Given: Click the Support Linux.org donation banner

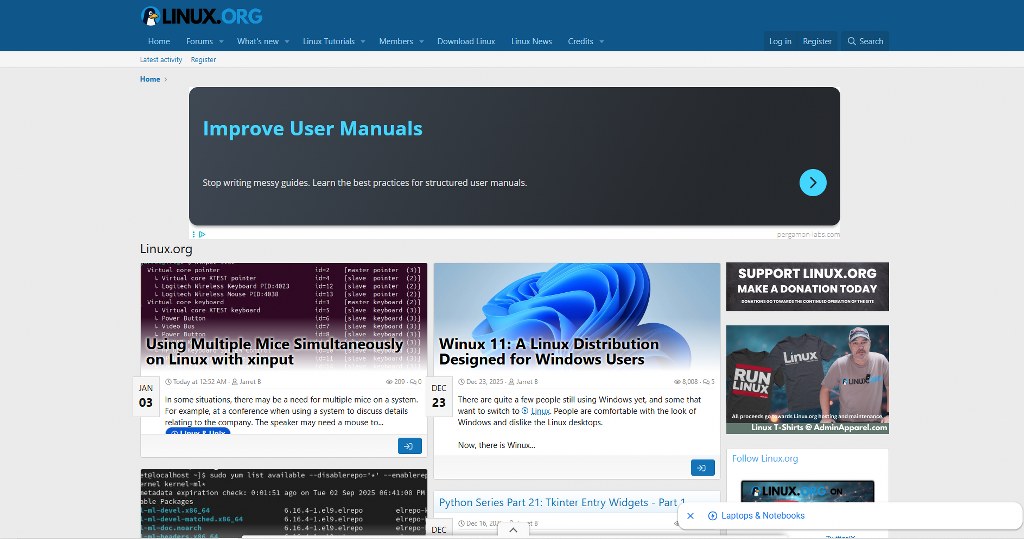Looking at the screenshot, I should pyautogui.click(x=807, y=286).
